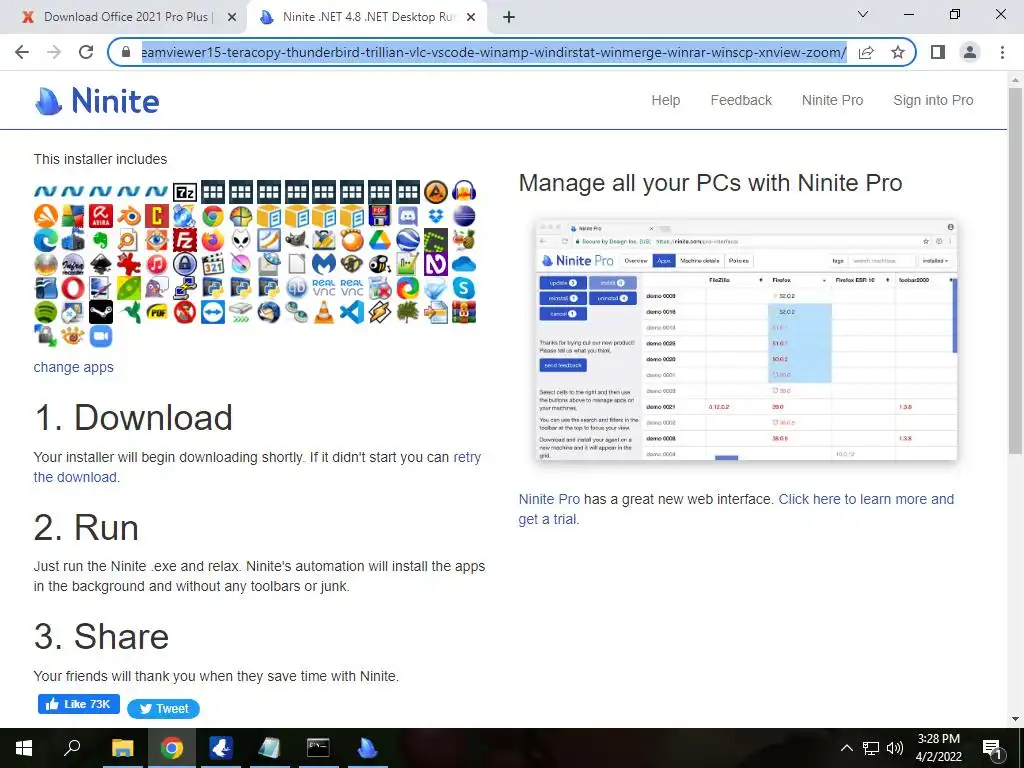
Task: Click Sign into Pro
Action: (933, 101)
